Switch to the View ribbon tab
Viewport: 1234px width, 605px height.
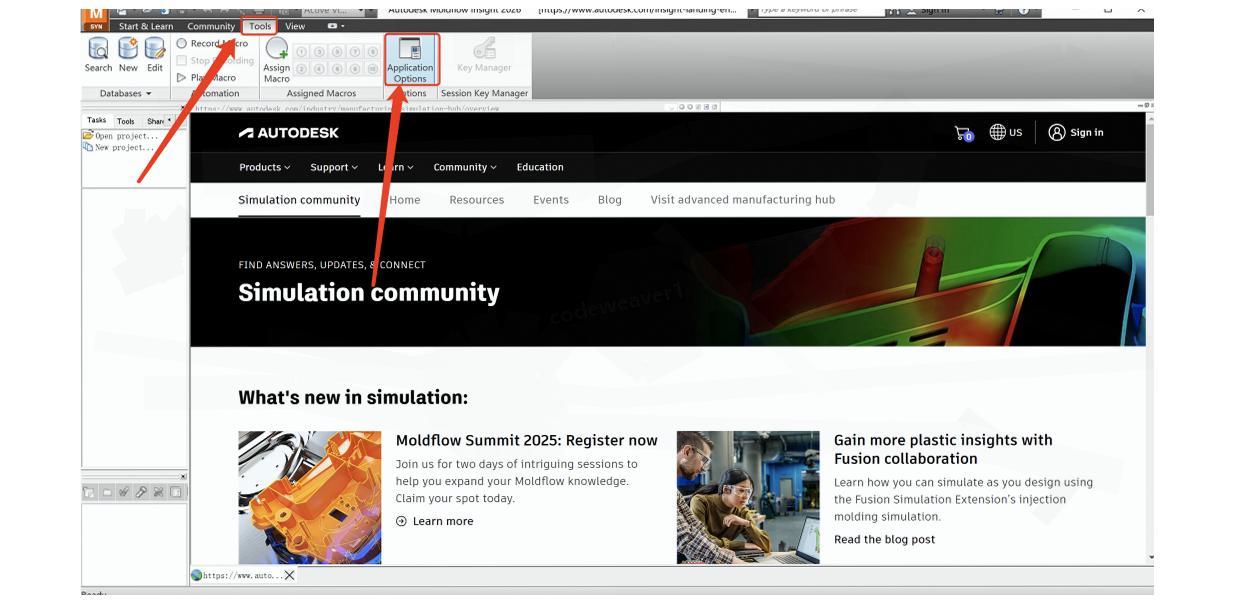pos(295,26)
